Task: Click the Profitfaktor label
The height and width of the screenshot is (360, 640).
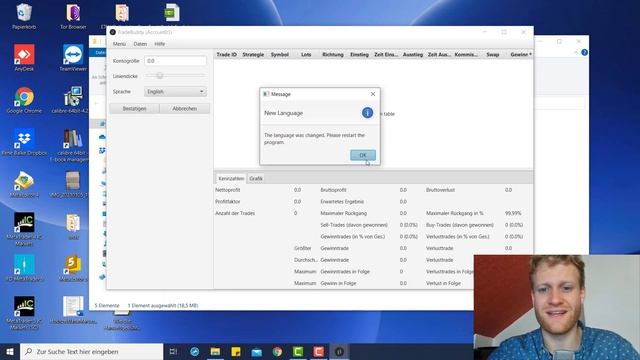Action: click(x=228, y=202)
